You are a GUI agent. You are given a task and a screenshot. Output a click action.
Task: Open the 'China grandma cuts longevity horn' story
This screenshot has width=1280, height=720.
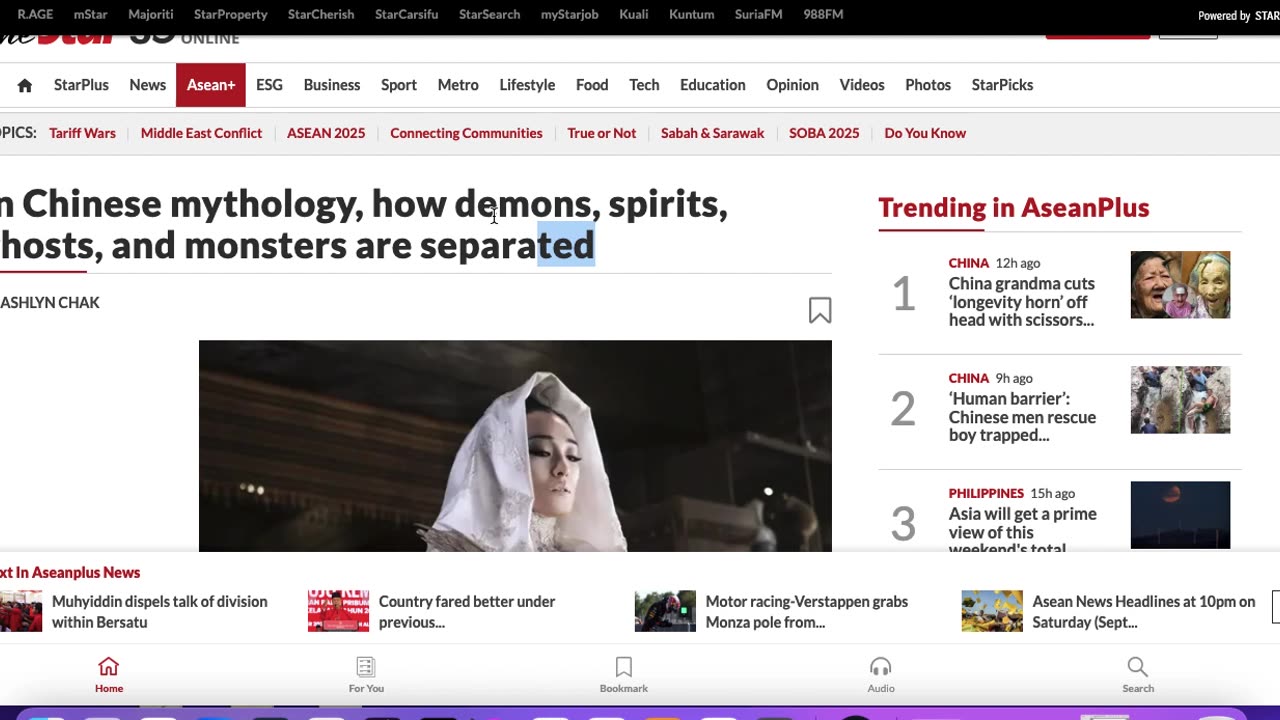pos(1022,302)
